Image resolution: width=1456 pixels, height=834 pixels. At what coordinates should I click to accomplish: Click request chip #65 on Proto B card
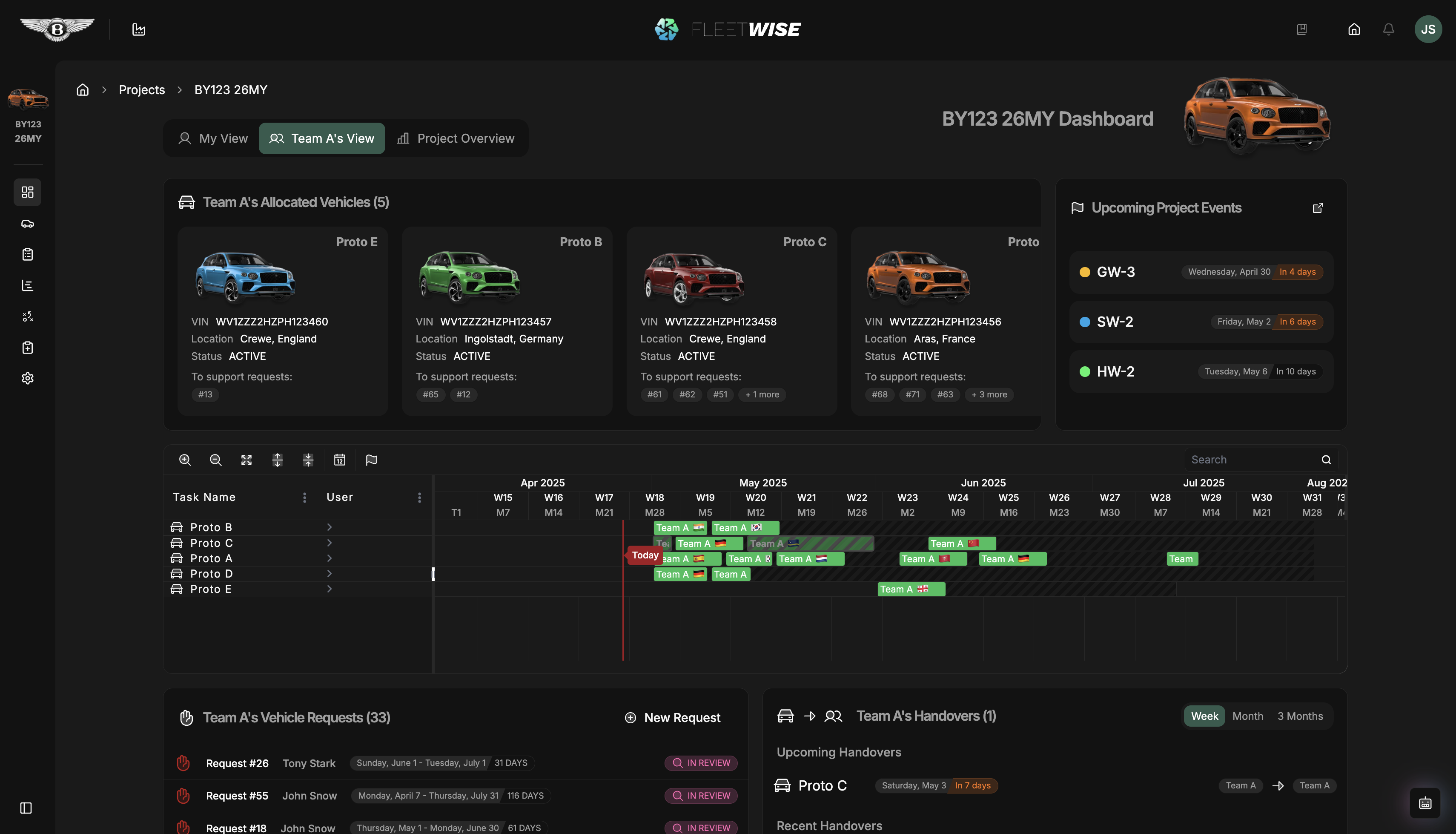coord(430,395)
